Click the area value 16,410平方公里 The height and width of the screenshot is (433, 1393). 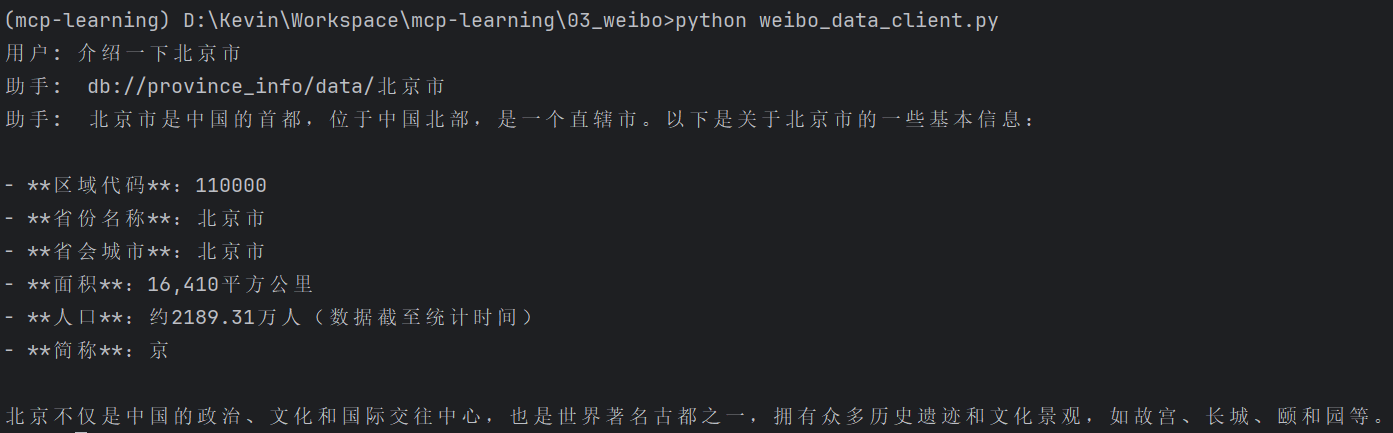230,285
